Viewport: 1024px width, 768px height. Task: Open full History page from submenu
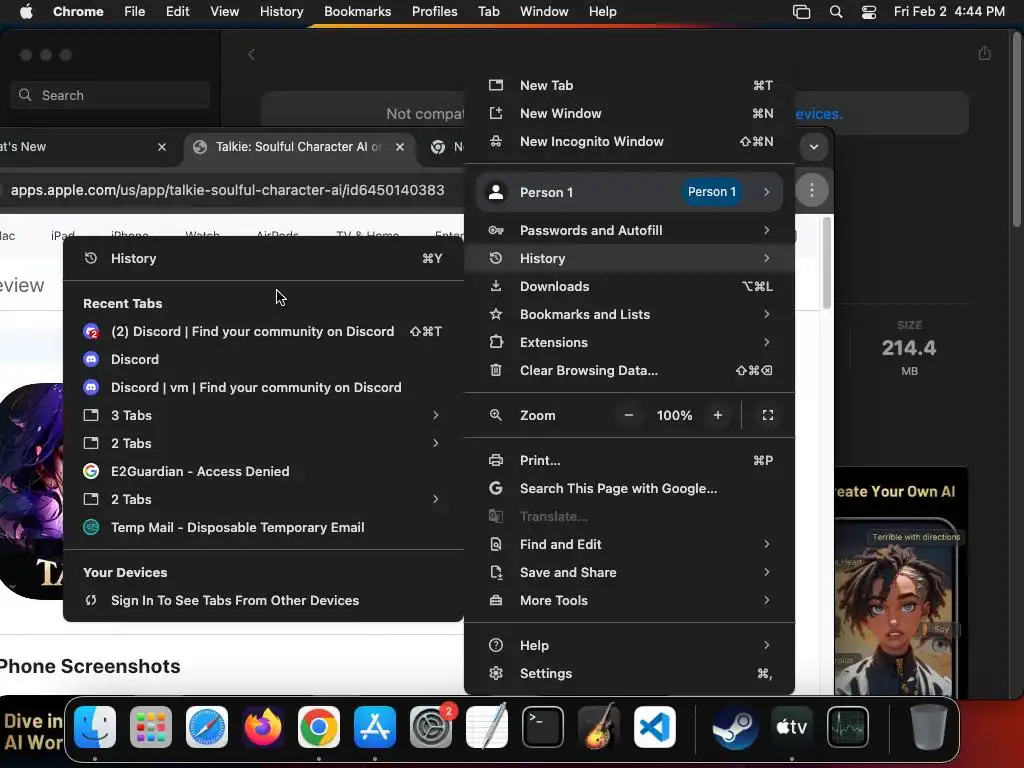pos(263,259)
